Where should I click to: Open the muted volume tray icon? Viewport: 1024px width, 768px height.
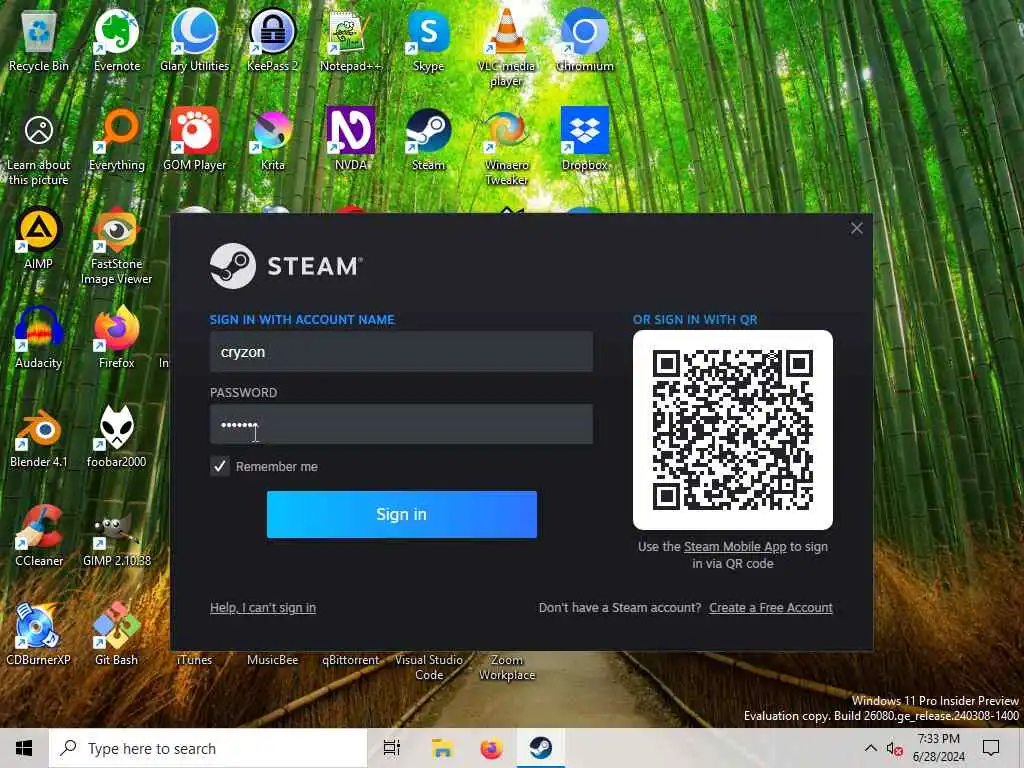pyautogui.click(x=894, y=748)
